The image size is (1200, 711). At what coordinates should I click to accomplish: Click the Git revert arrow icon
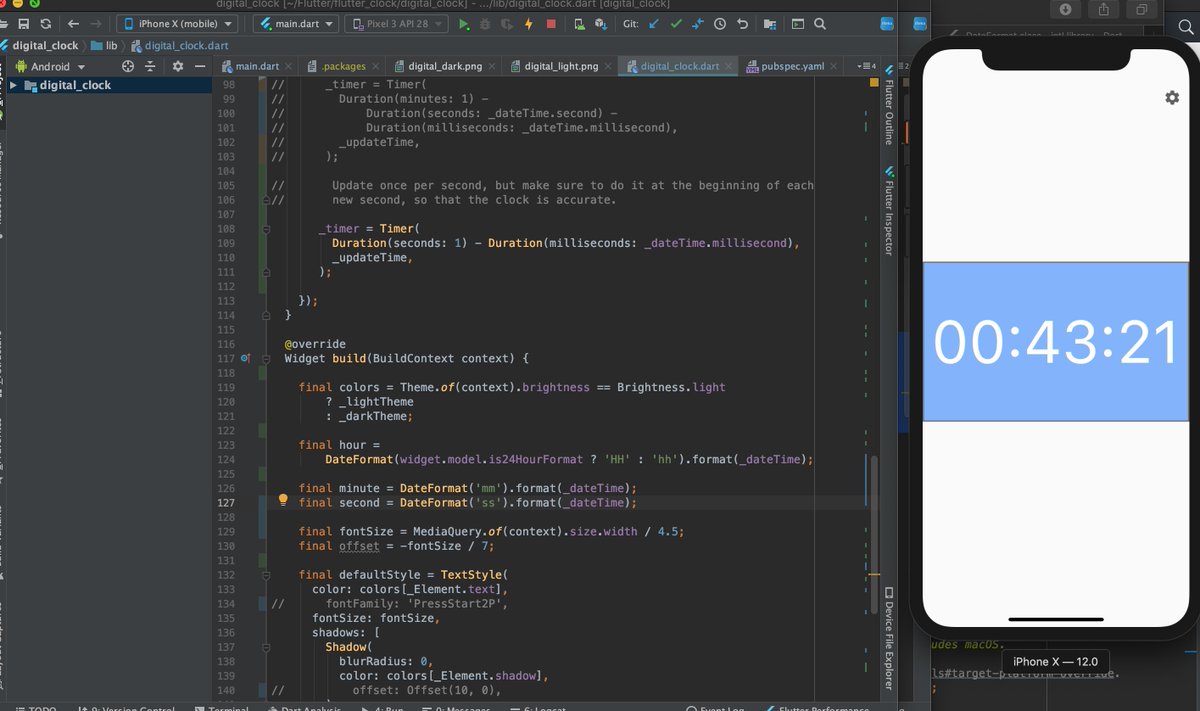(742, 23)
